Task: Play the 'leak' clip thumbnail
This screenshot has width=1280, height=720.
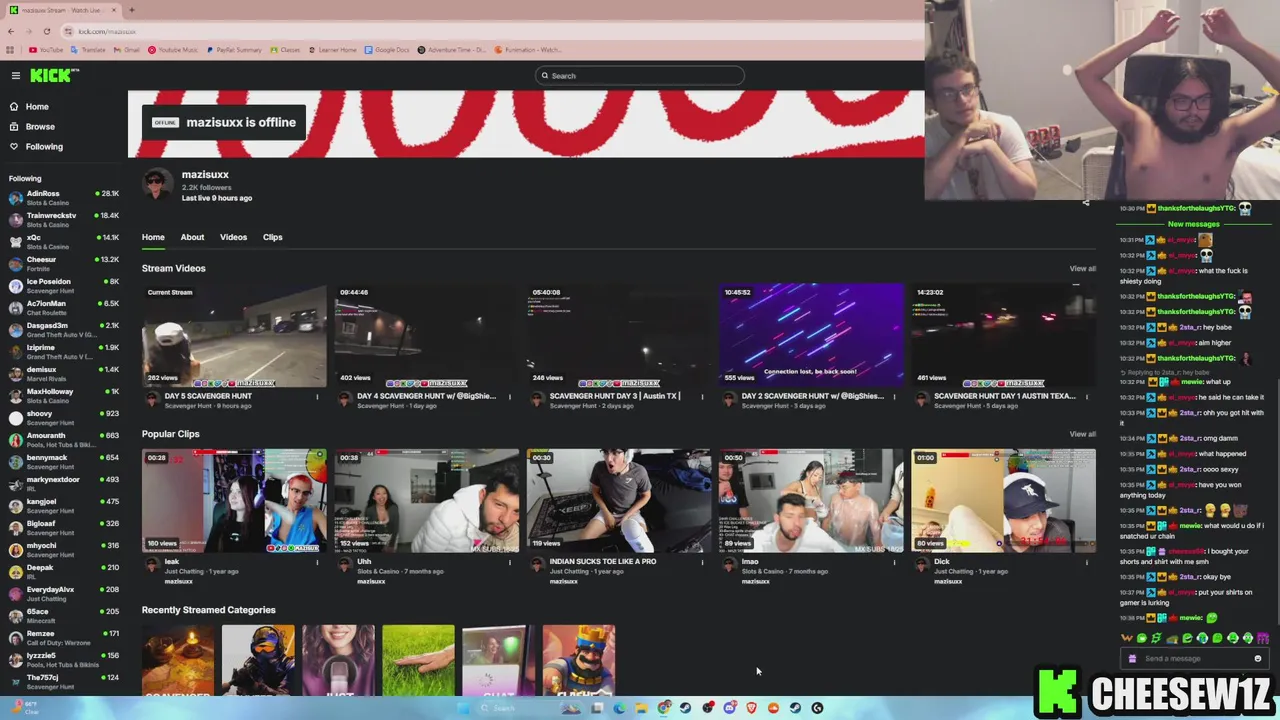Action: click(234, 501)
